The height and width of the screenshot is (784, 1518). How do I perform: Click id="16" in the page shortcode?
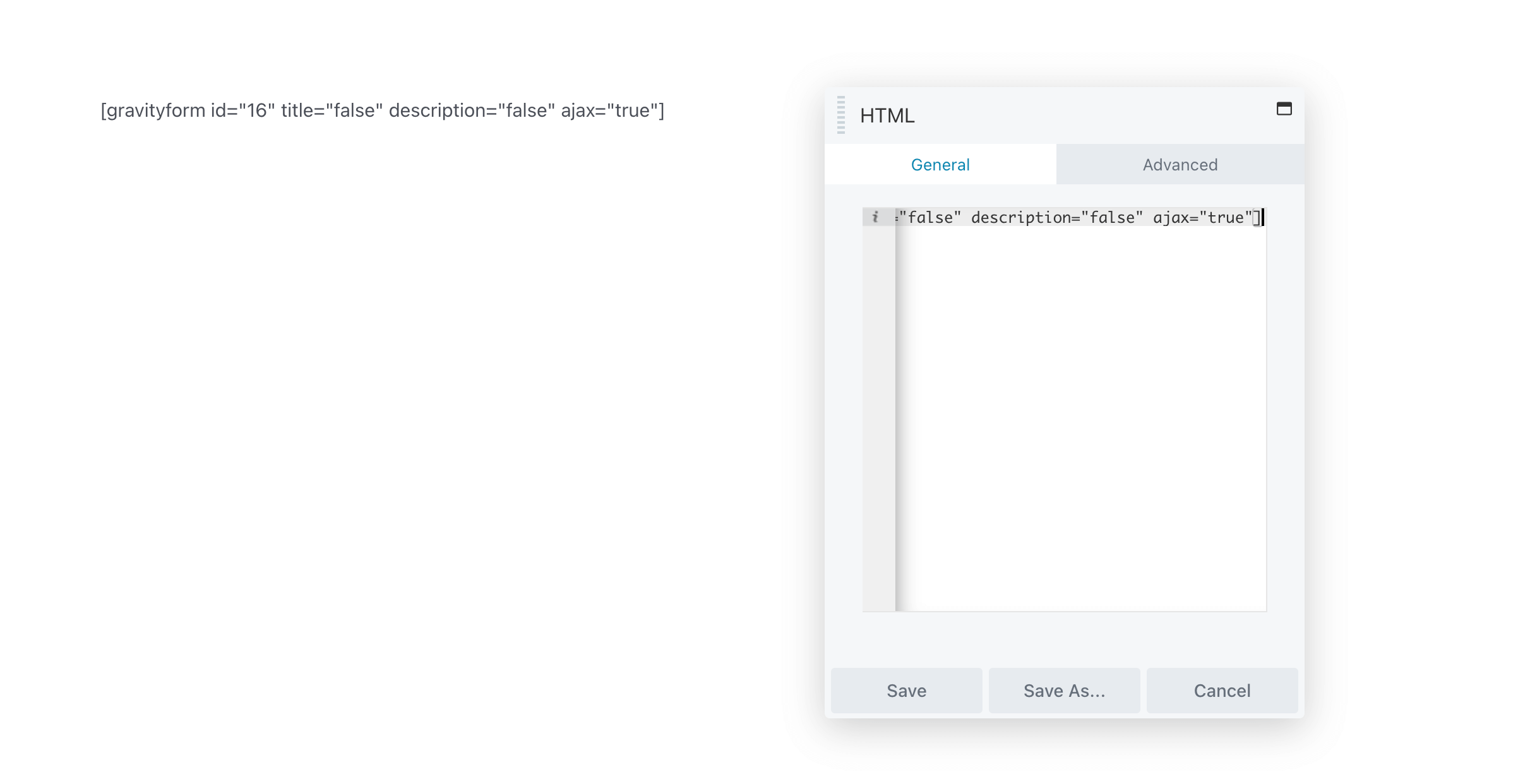pos(243,110)
